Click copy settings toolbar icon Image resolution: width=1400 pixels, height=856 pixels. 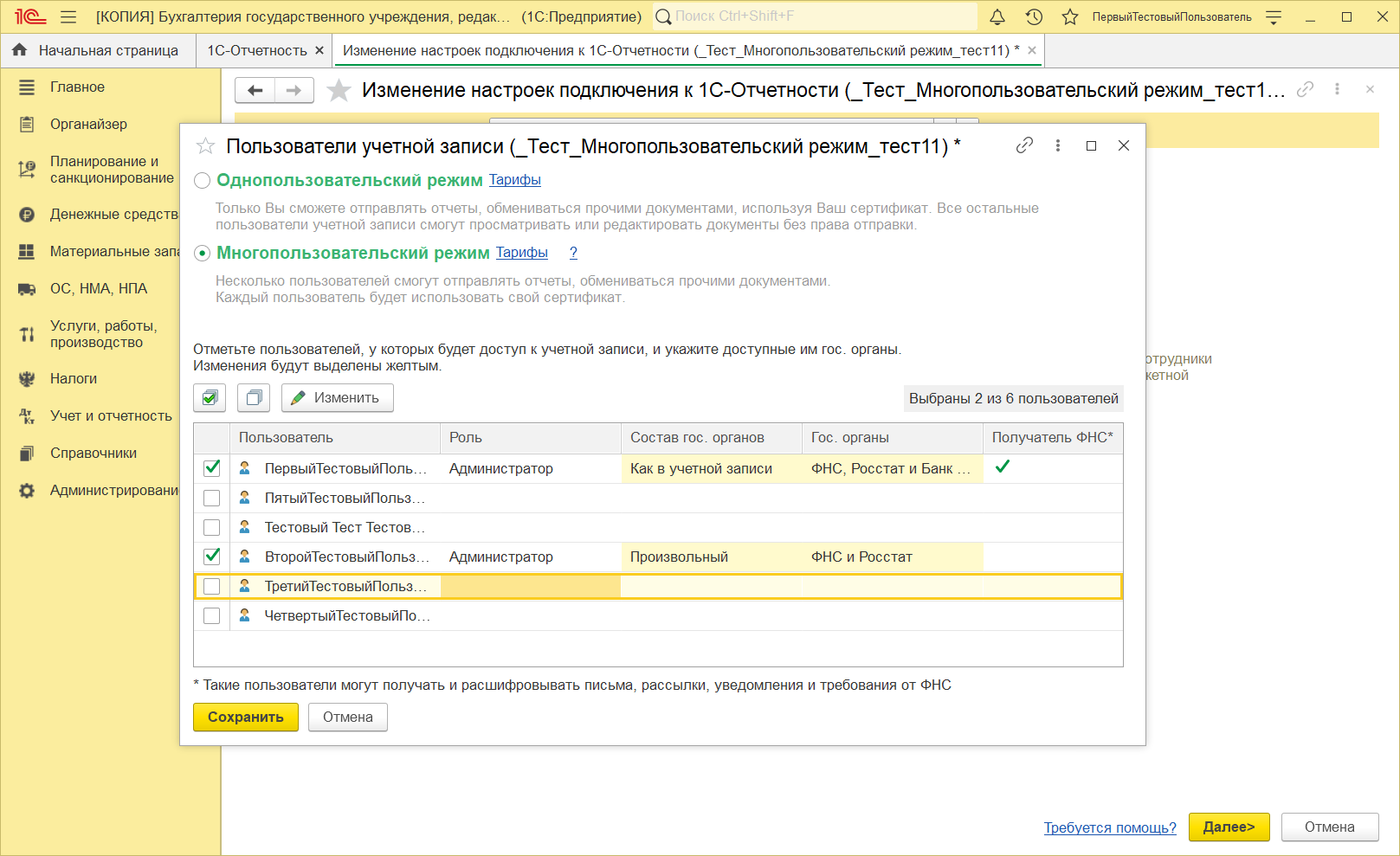[254, 398]
